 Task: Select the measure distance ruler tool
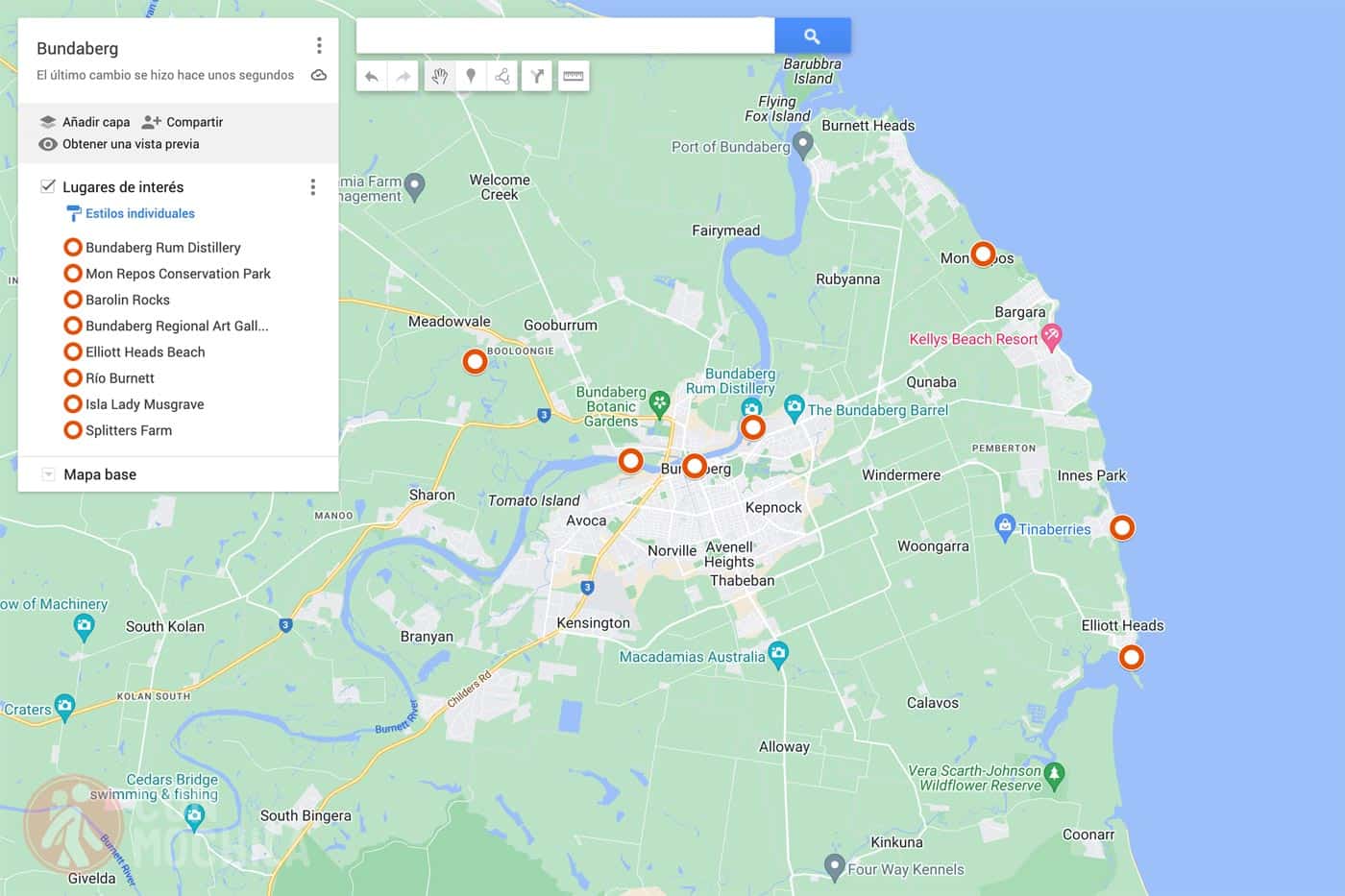(574, 76)
